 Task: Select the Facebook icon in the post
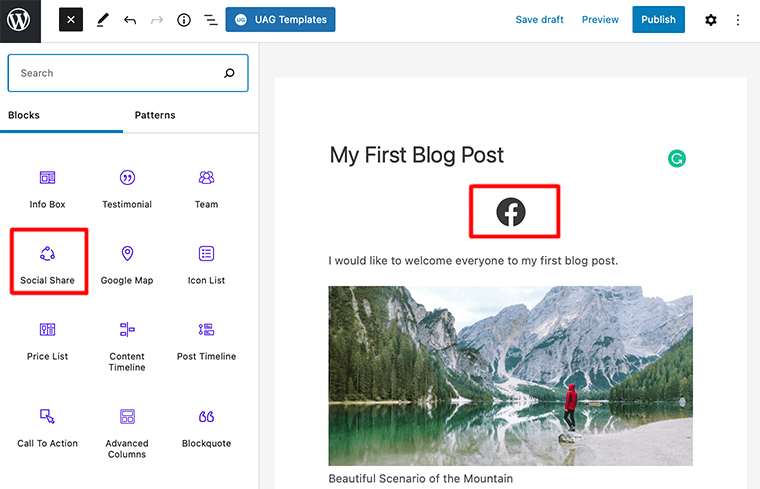(x=511, y=212)
